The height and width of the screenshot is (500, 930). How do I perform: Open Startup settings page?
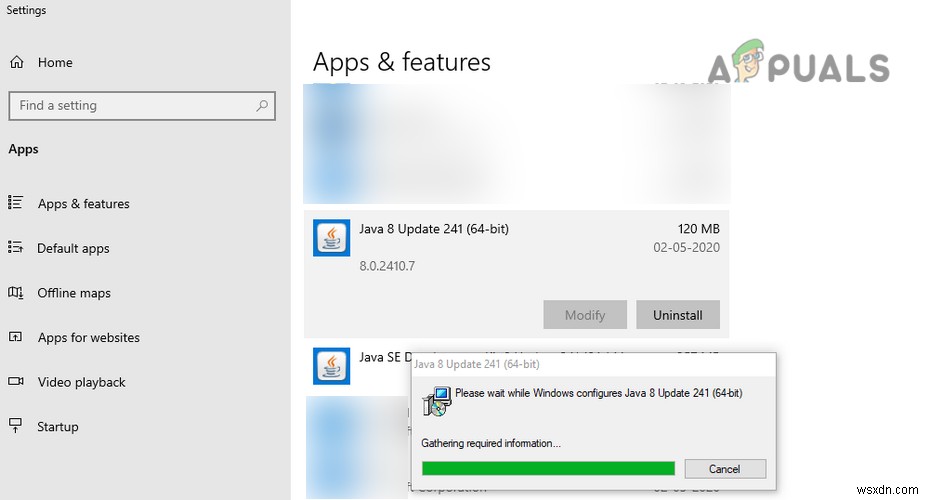(58, 426)
